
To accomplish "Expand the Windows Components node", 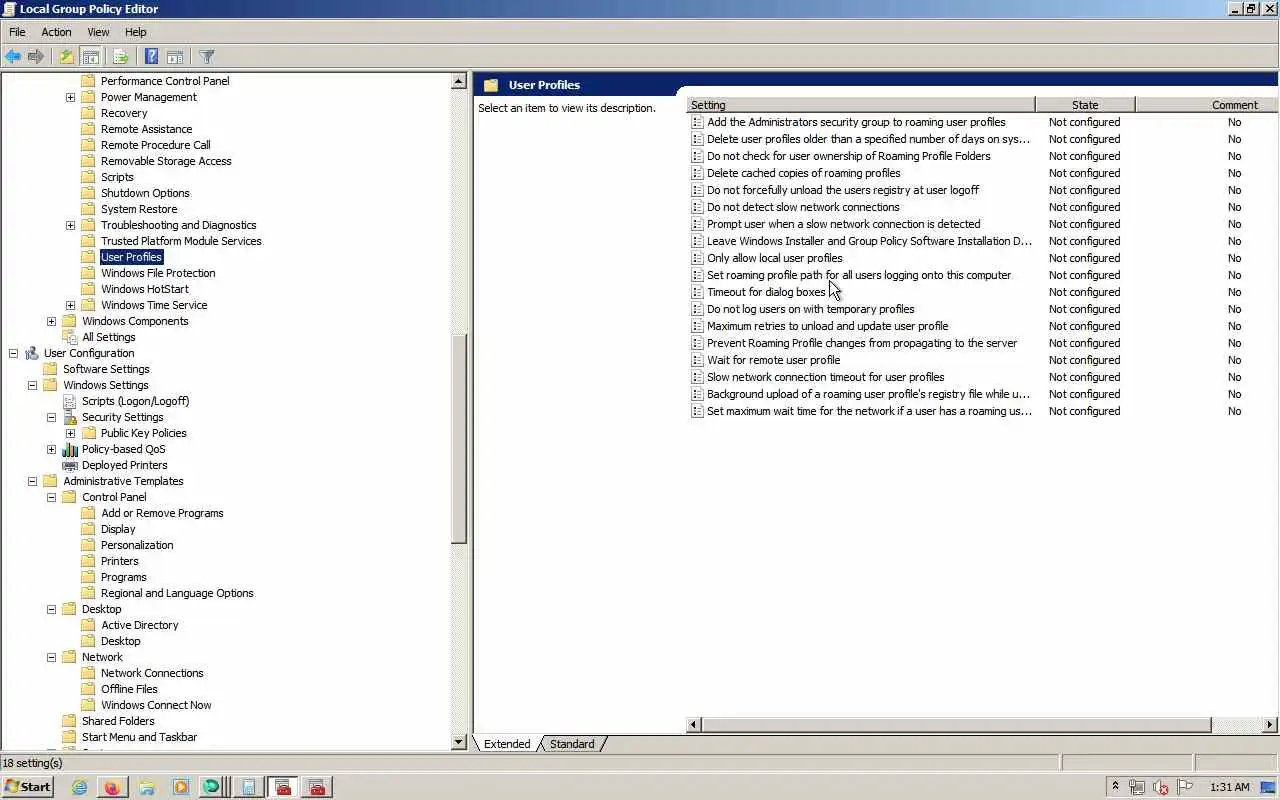I will point(51,321).
